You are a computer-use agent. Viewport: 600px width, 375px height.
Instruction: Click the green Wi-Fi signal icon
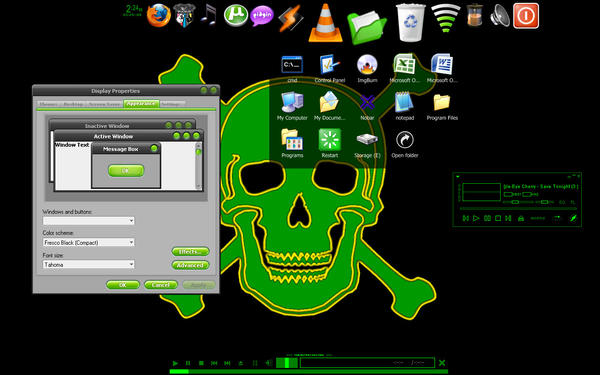445,18
